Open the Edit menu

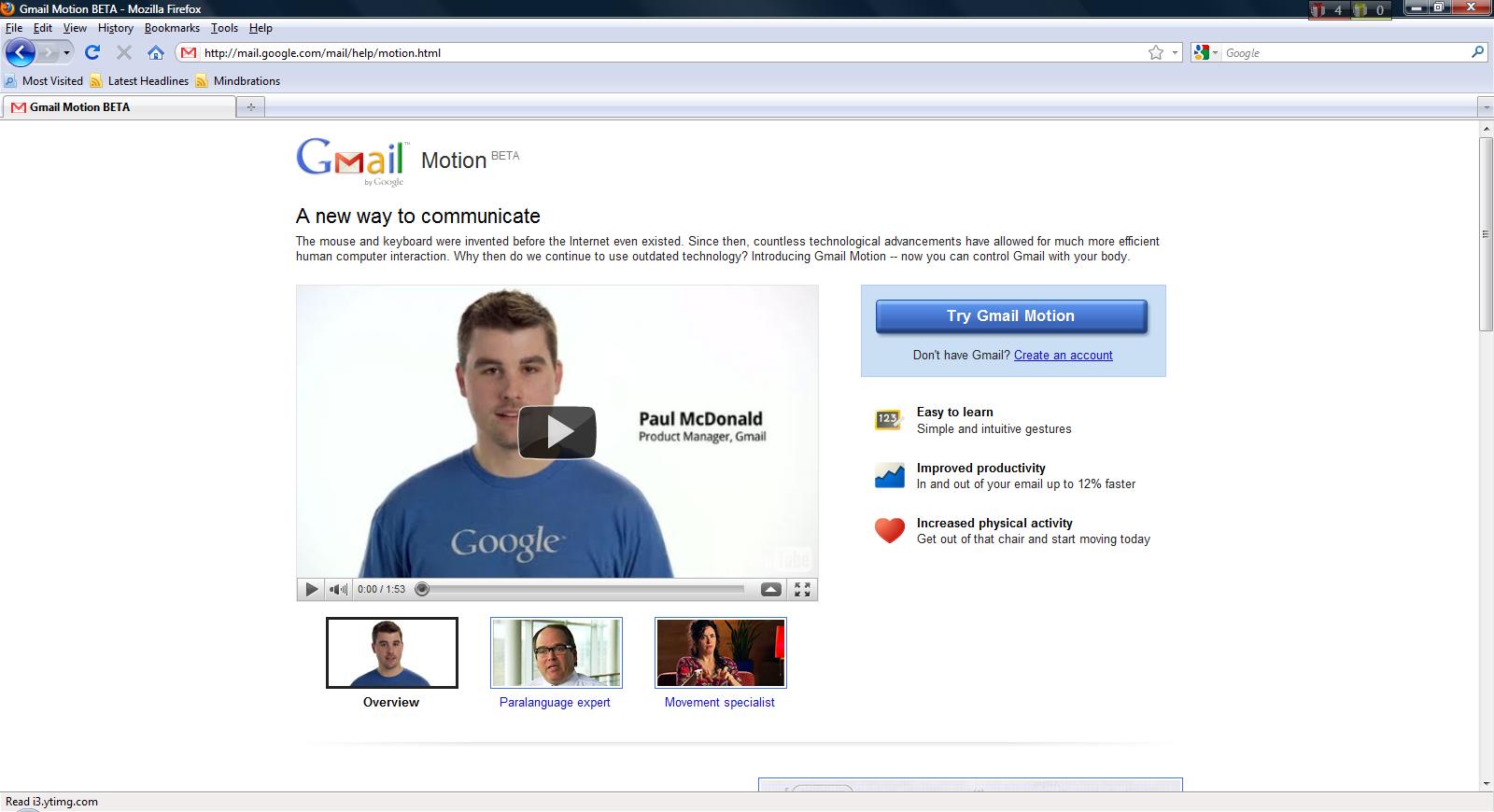point(43,28)
